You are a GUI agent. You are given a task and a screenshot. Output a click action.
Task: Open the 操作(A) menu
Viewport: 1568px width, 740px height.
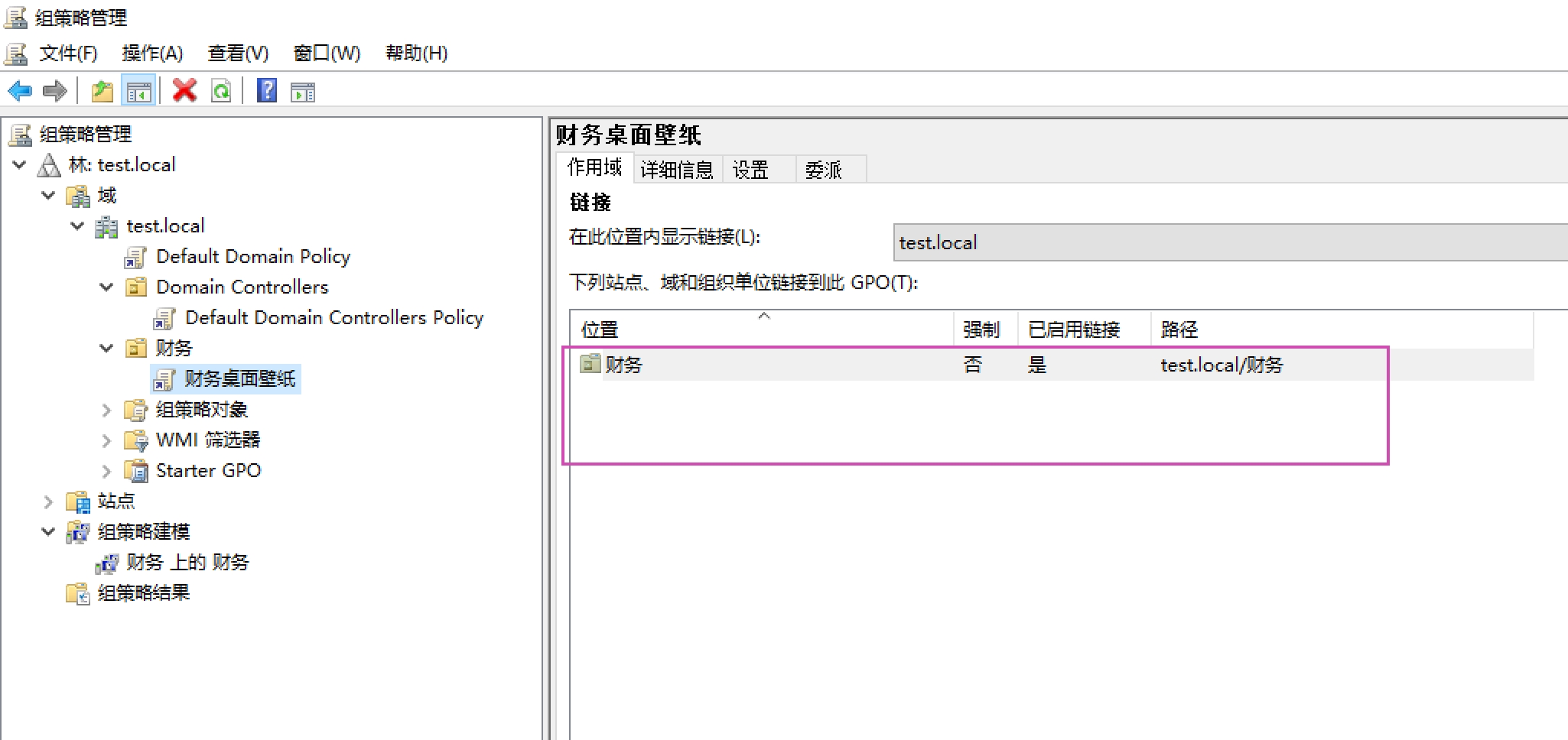click(152, 53)
